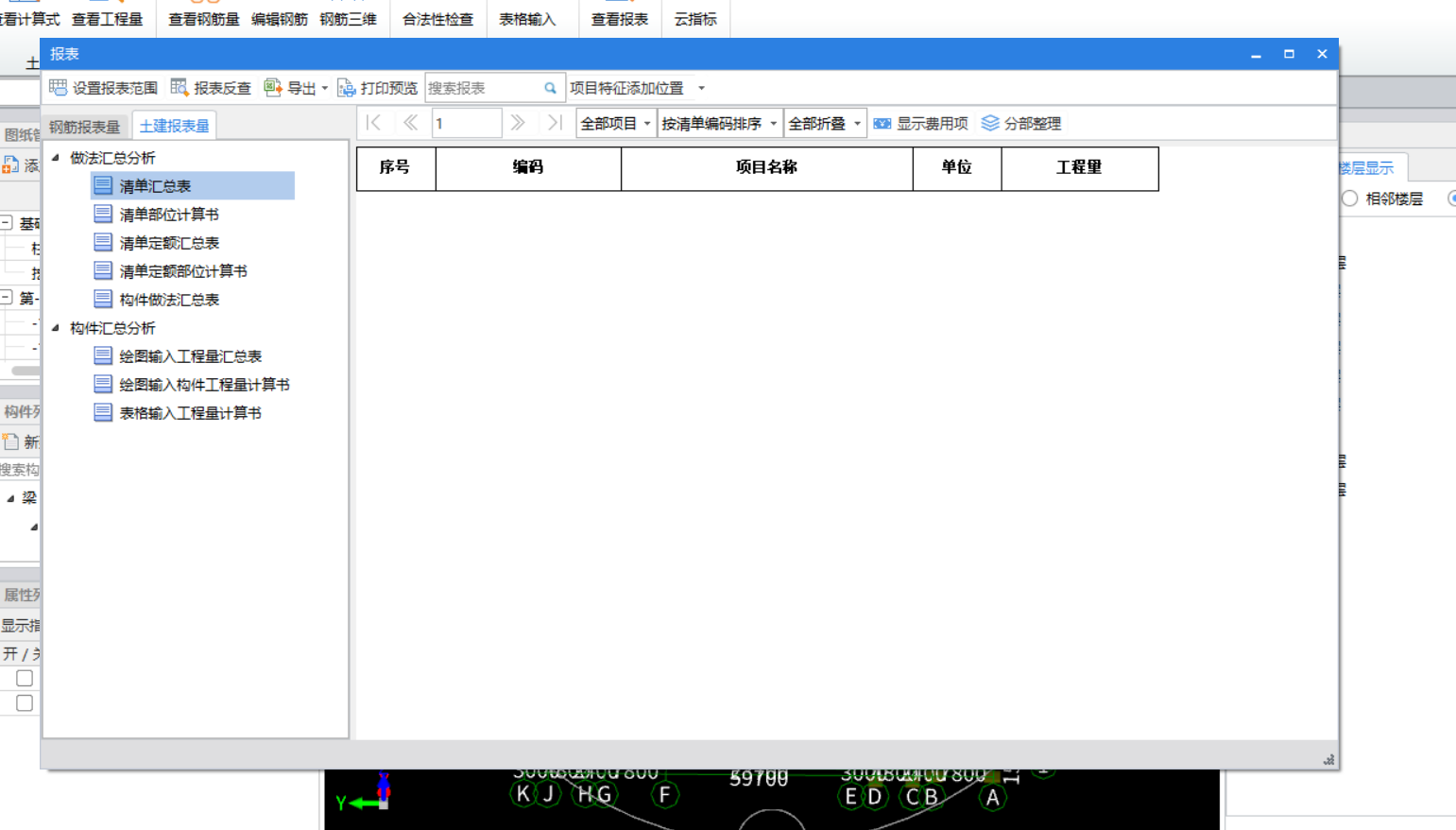Open 设置报表范围 report range settings
Image resolution: width=1456 pixels, height=830 pixels.
pos(103,88)
